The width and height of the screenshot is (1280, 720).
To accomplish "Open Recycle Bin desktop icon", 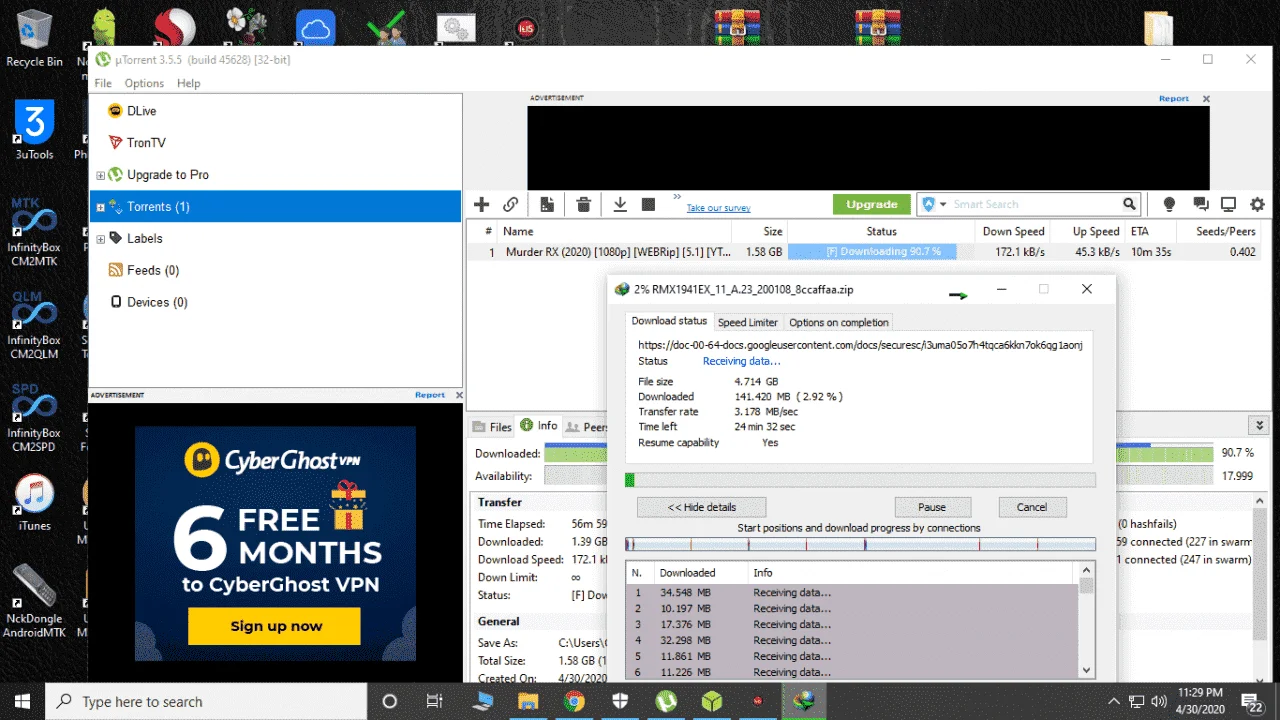I will 35,38.
